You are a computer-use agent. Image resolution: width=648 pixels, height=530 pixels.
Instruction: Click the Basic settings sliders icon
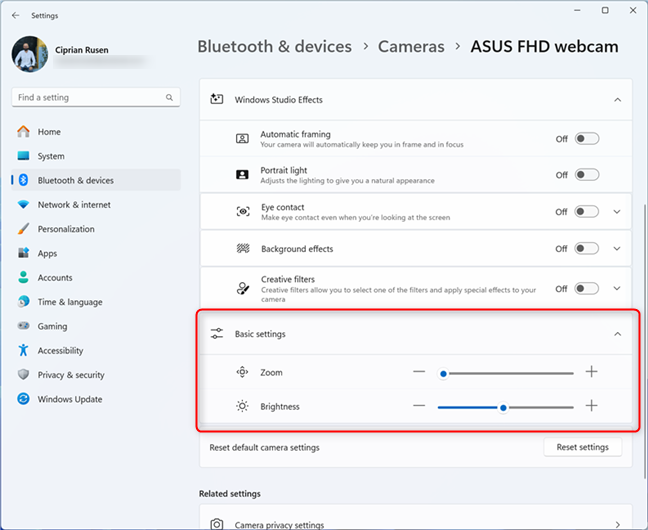[x=217, y=334]
